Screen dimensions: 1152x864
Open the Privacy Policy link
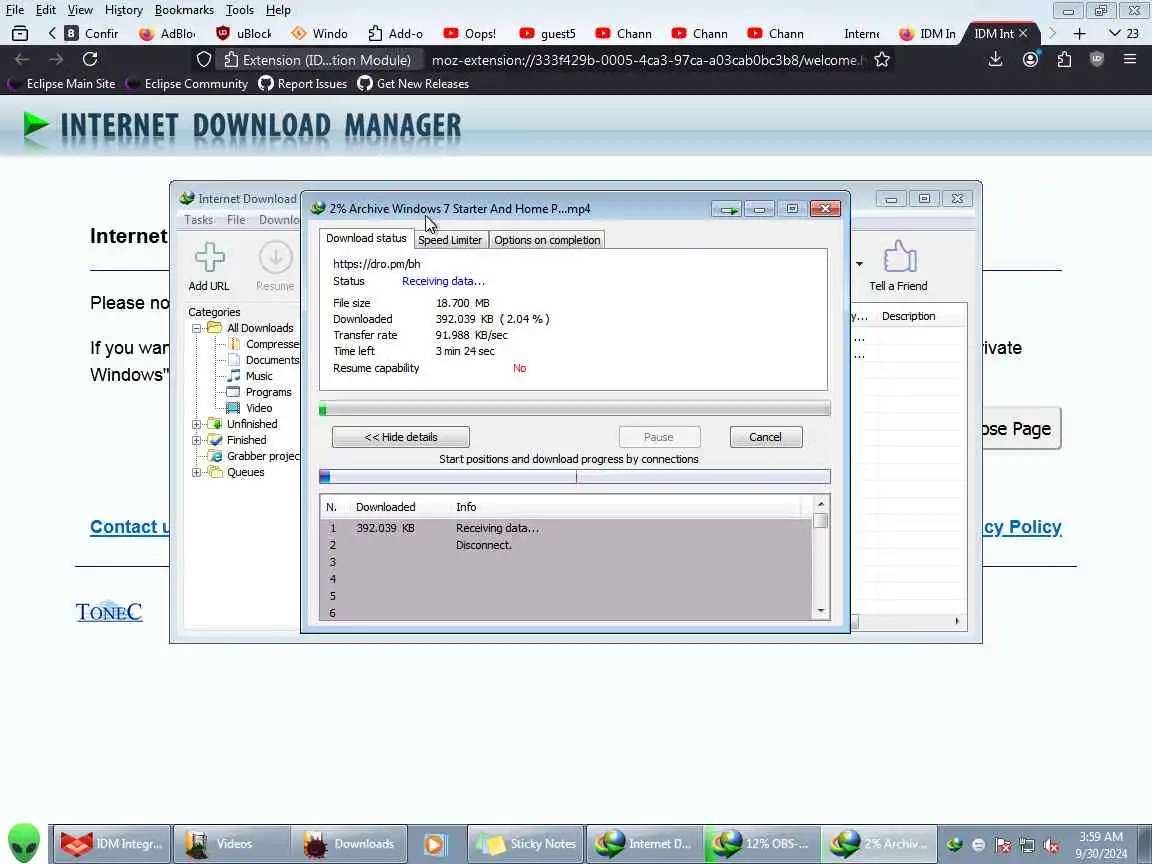coord(1022,527)
